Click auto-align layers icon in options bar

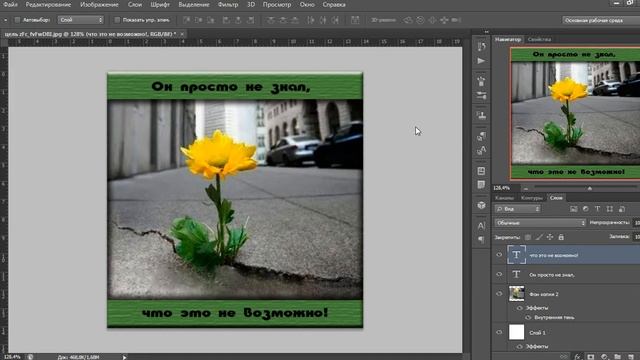coord(355,20)
